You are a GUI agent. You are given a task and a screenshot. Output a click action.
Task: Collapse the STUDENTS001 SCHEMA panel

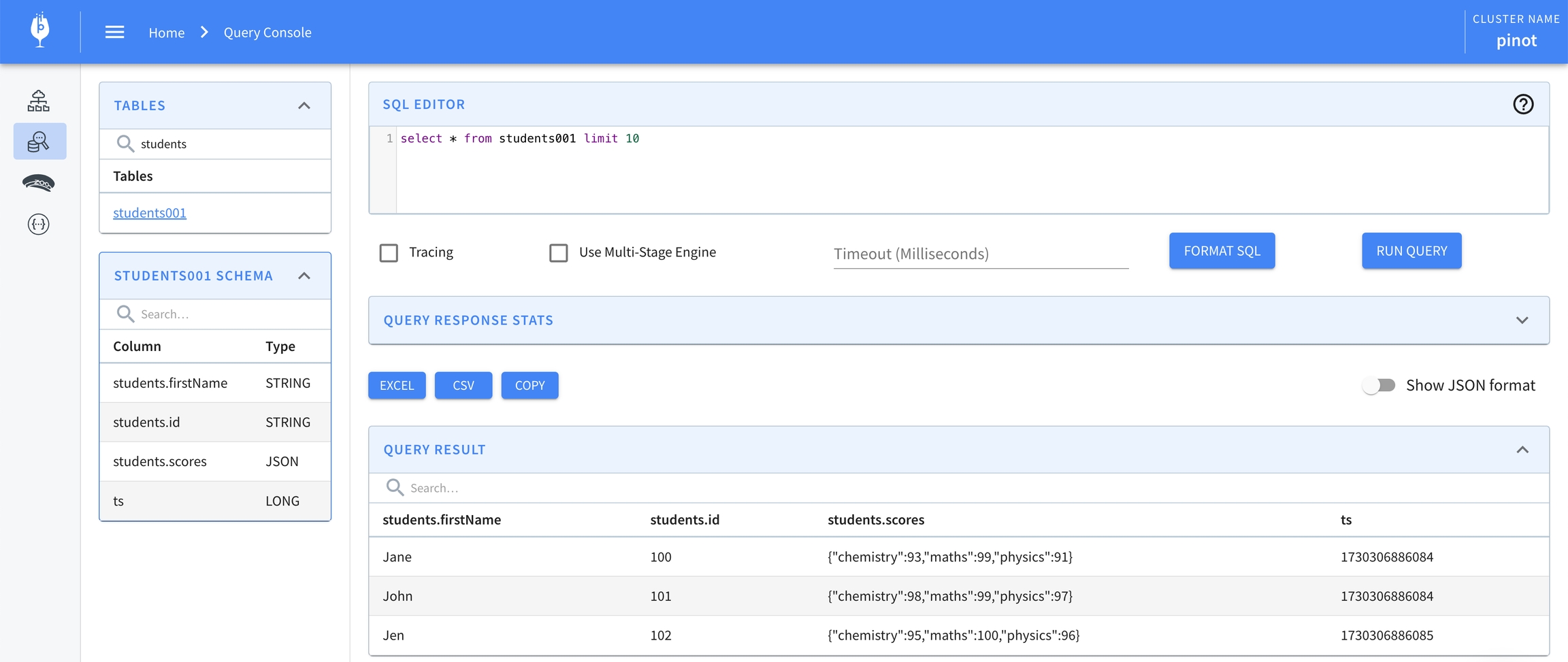304,276
